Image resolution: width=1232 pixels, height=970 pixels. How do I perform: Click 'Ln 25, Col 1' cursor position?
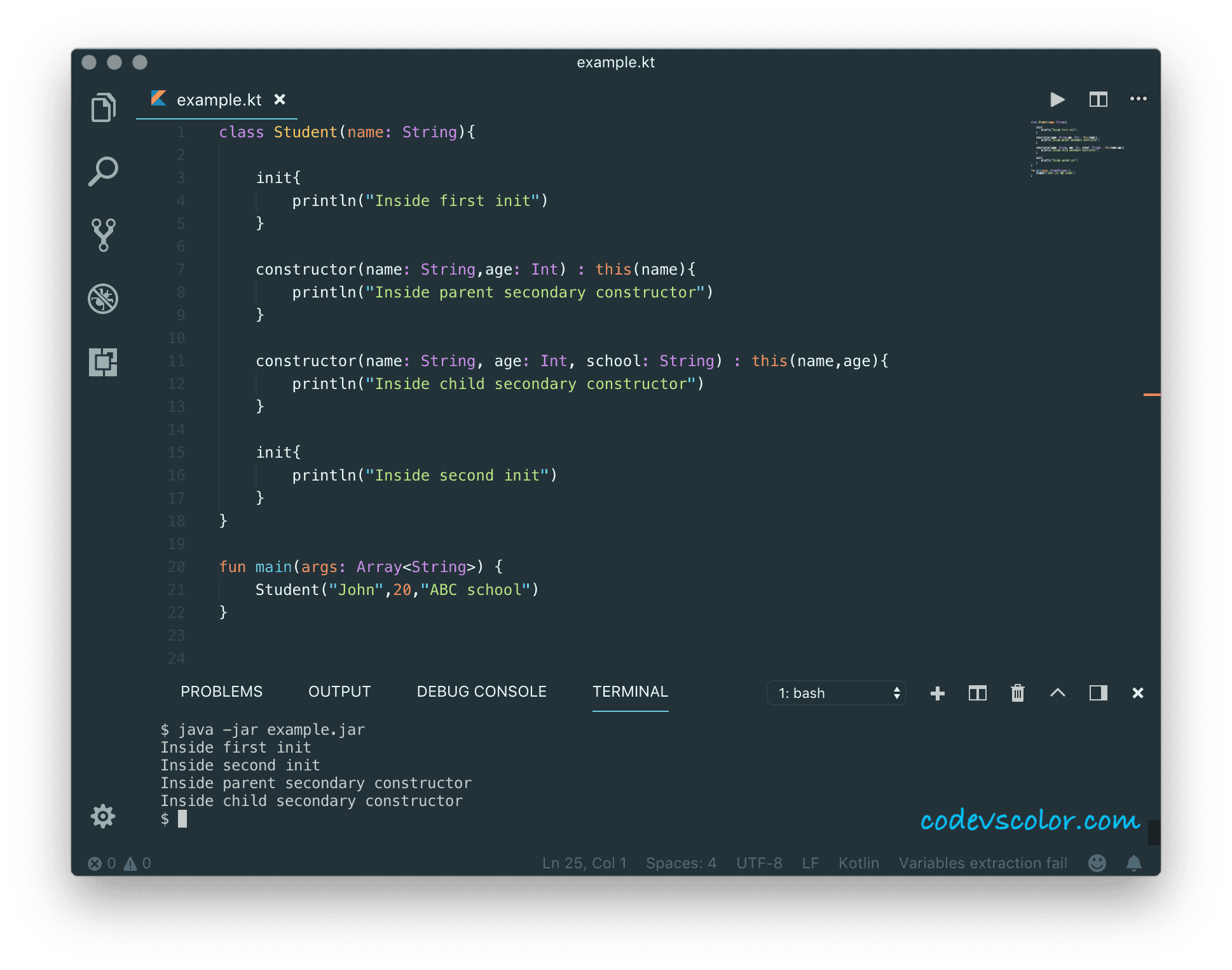tap(584, 863)
